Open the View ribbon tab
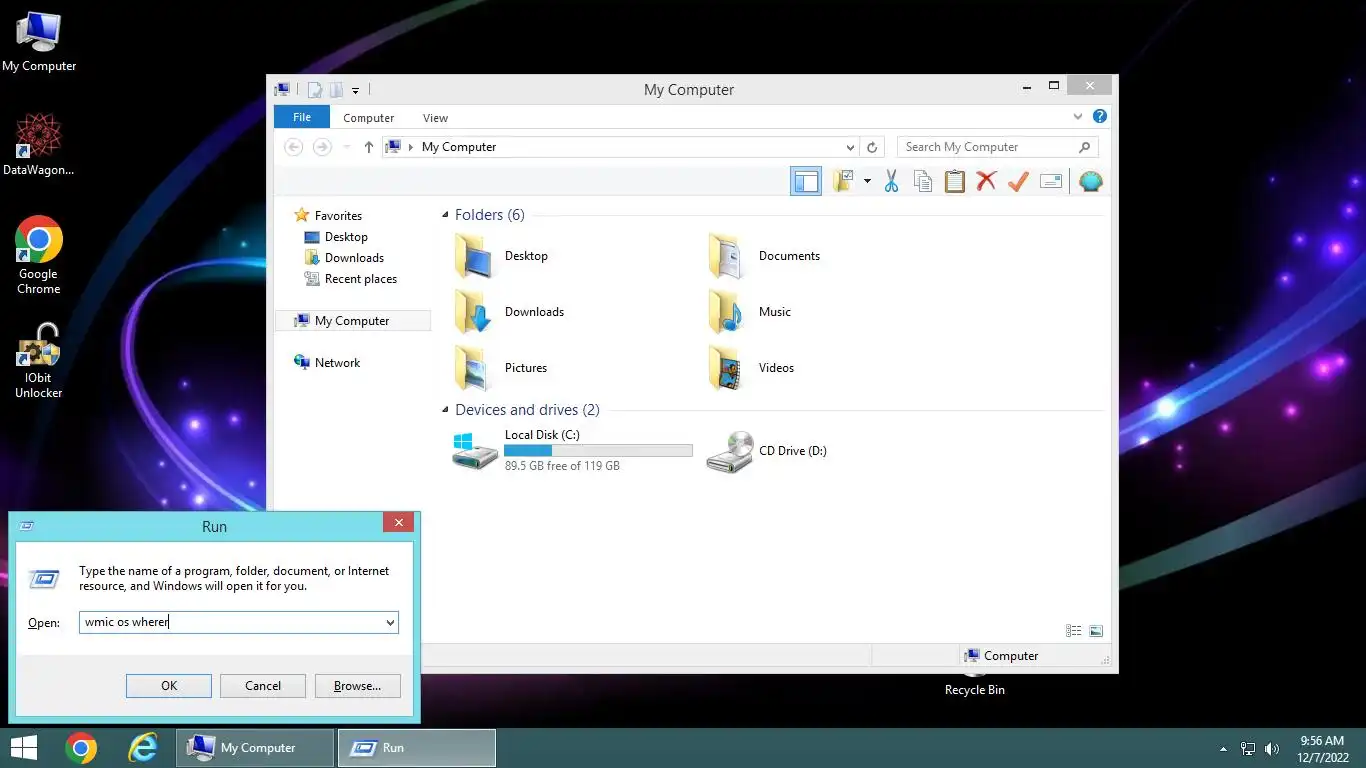The width and height of the screenshot is (1366, 768). (x=435, y=118)
